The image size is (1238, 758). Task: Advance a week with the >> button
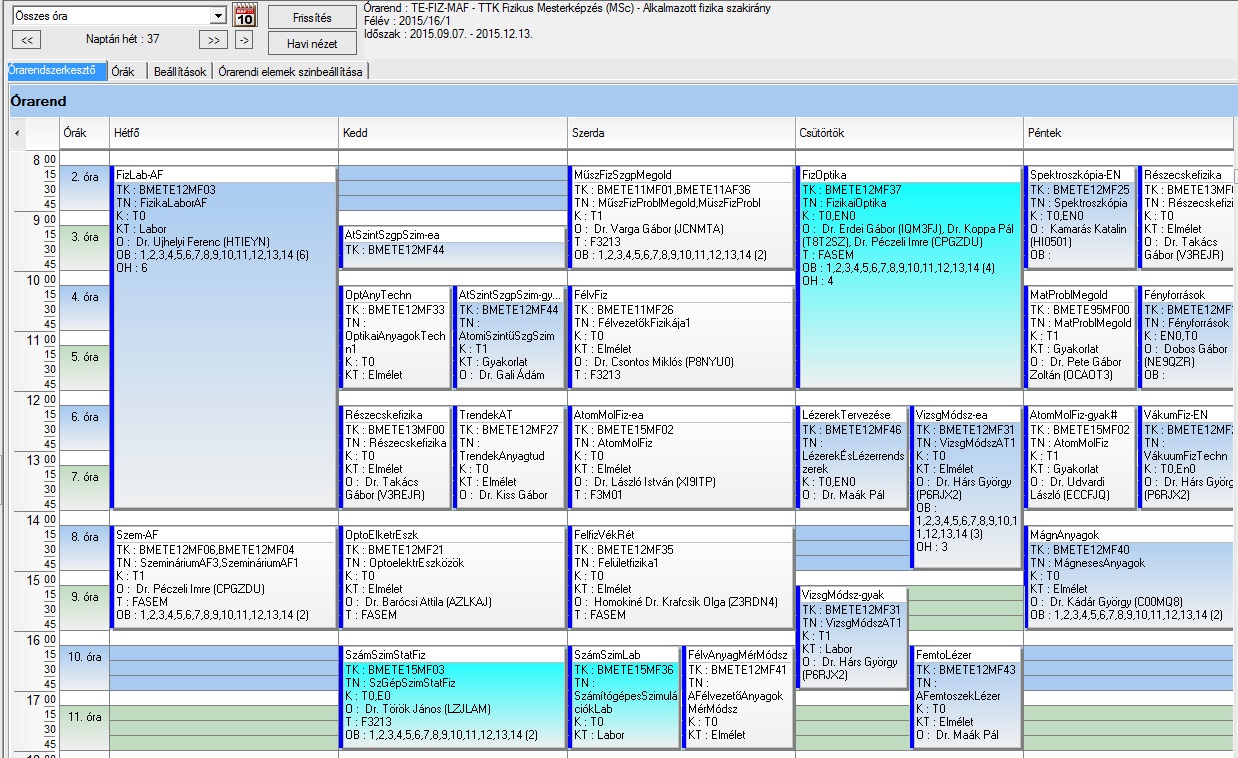(213, 40)
